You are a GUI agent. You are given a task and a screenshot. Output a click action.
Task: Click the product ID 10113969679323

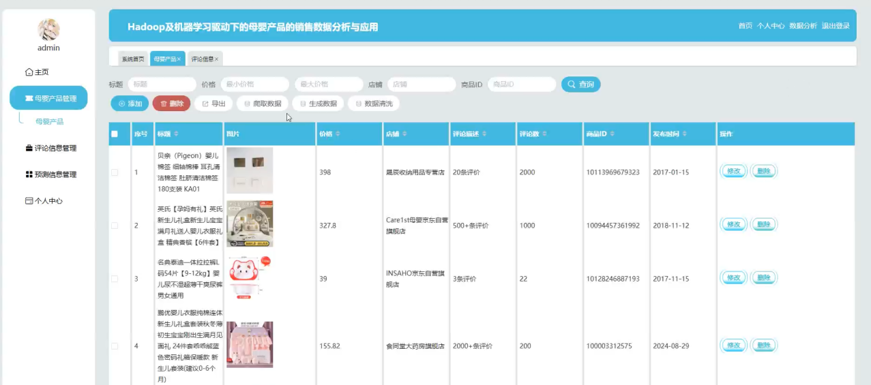pyautogui.click(x=613, y=173)
